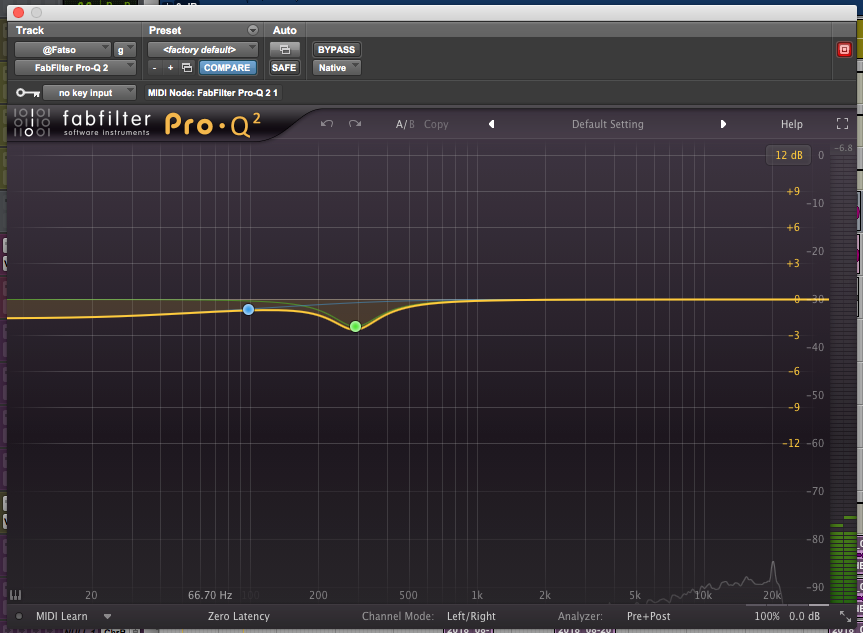Go to previous preset arrow
The height and width of the screenshot is (633, 863).
pyautogui.click(x=491, y=124)
